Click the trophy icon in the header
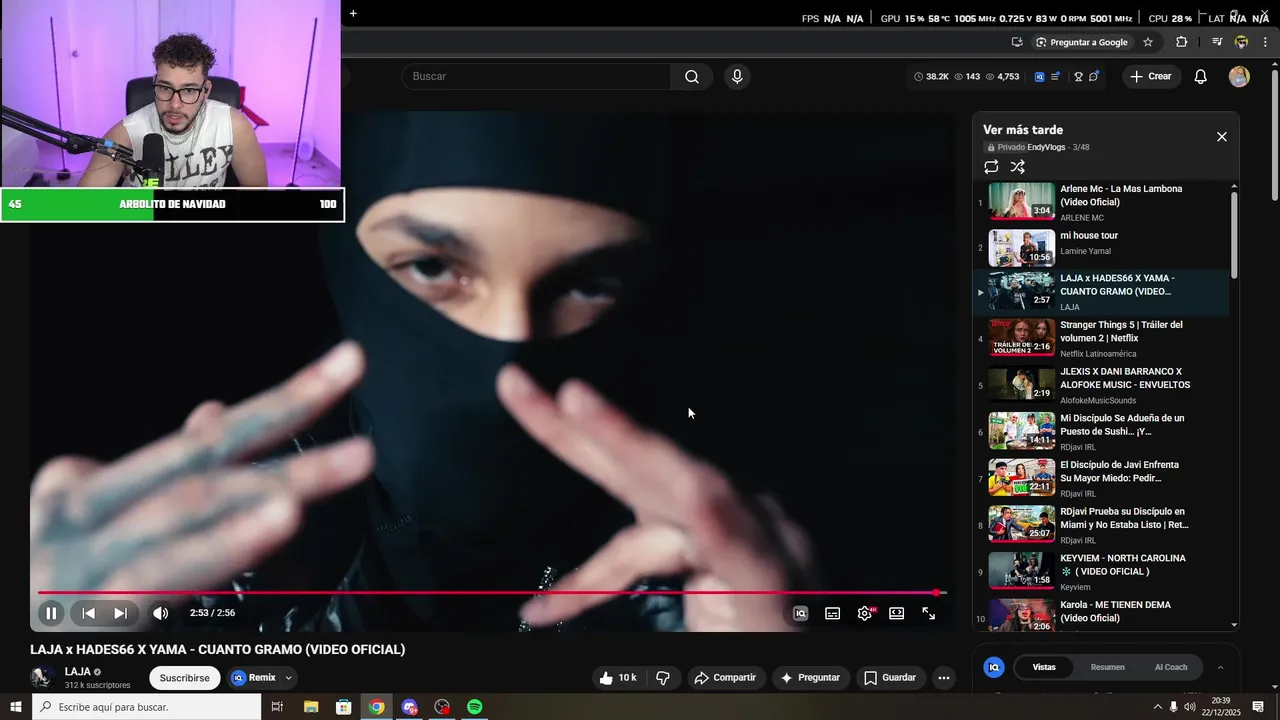 pos(1078,77)
